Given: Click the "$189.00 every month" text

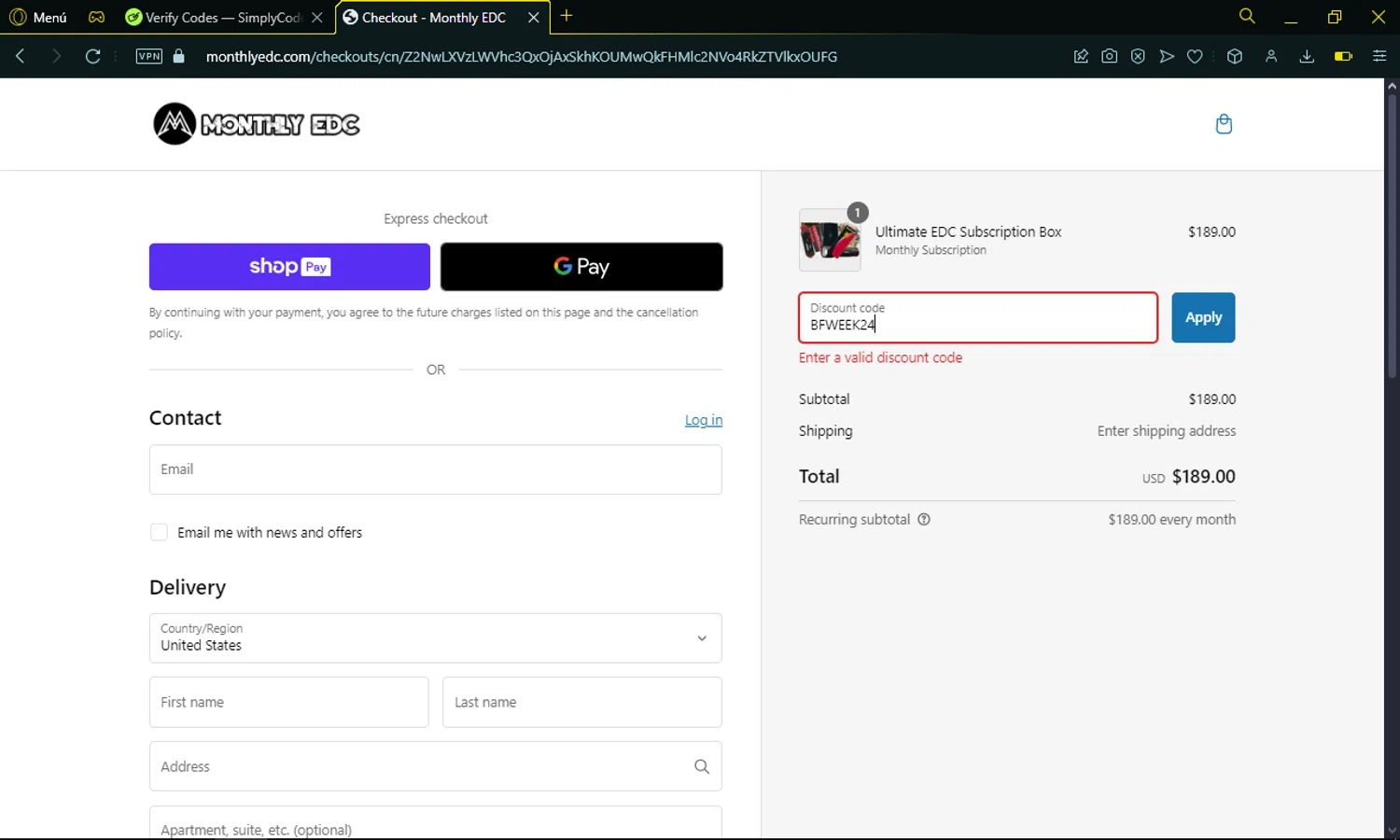Looking at the screenshot, I should click(1172, 519).
